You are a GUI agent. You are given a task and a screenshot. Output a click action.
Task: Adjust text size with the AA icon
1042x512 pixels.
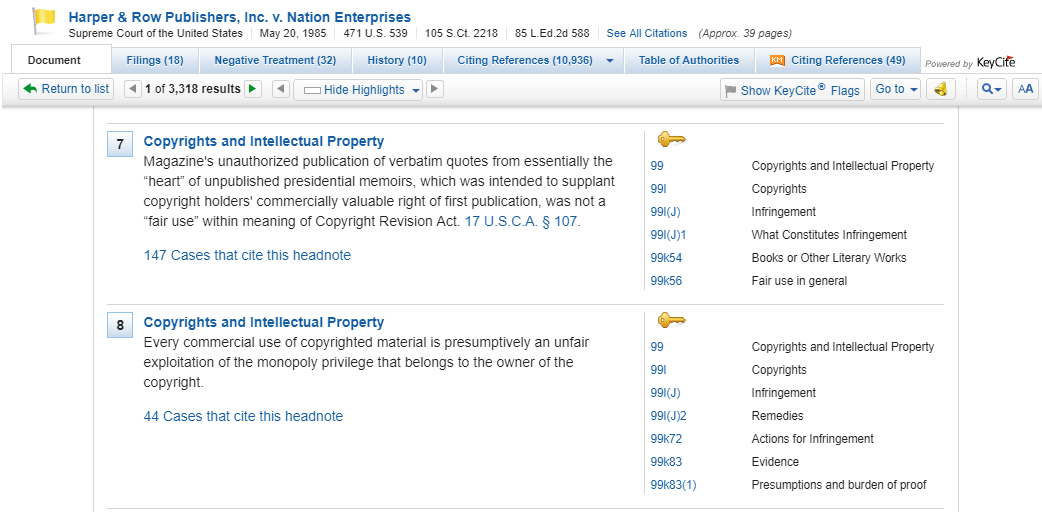click(x=1025, y=89)
